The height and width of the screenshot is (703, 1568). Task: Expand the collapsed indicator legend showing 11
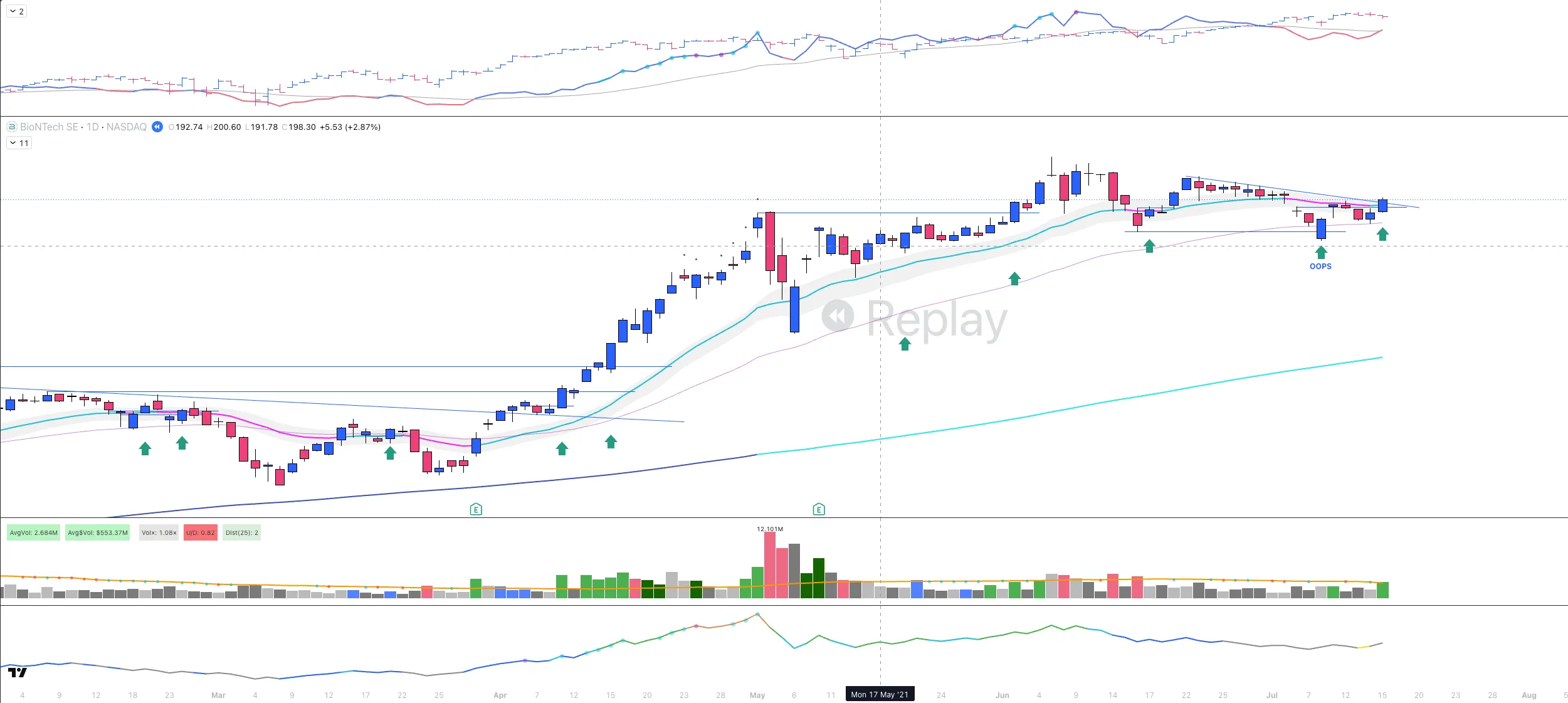(19, 143)
